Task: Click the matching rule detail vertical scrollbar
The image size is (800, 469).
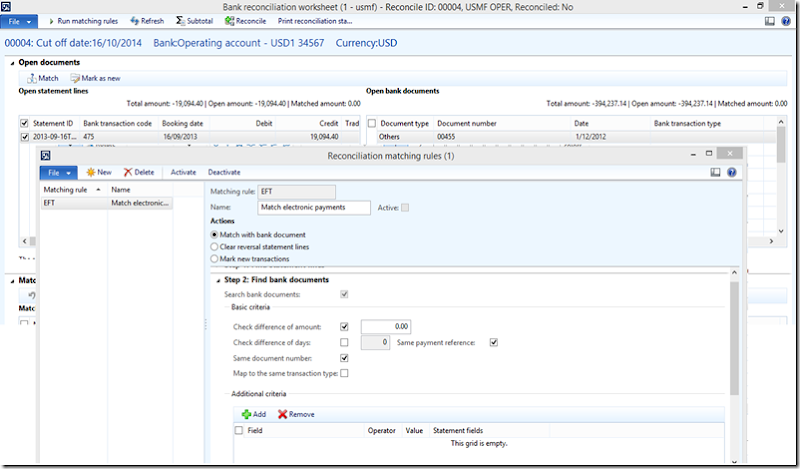Action: [734, 338]
